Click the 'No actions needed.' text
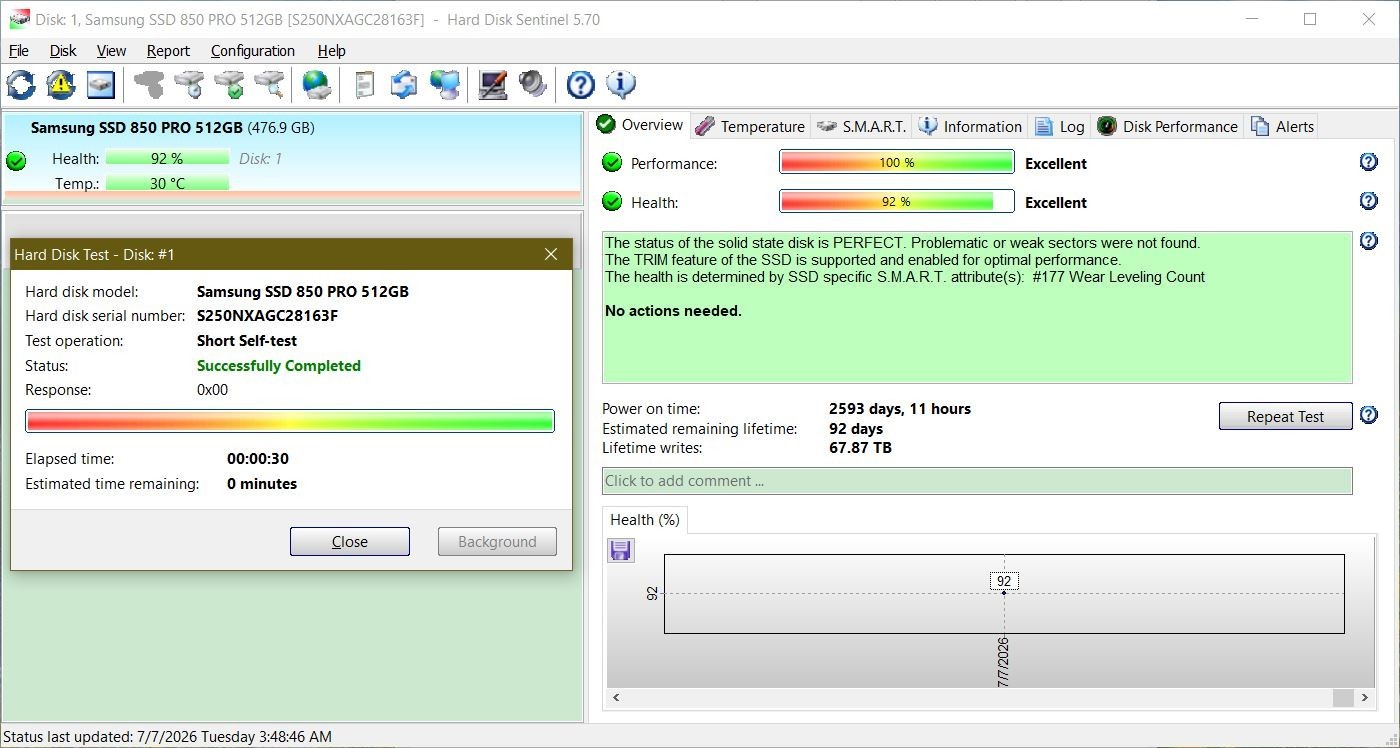Screen dimensions: 1400x748 (x=673, y=311)
